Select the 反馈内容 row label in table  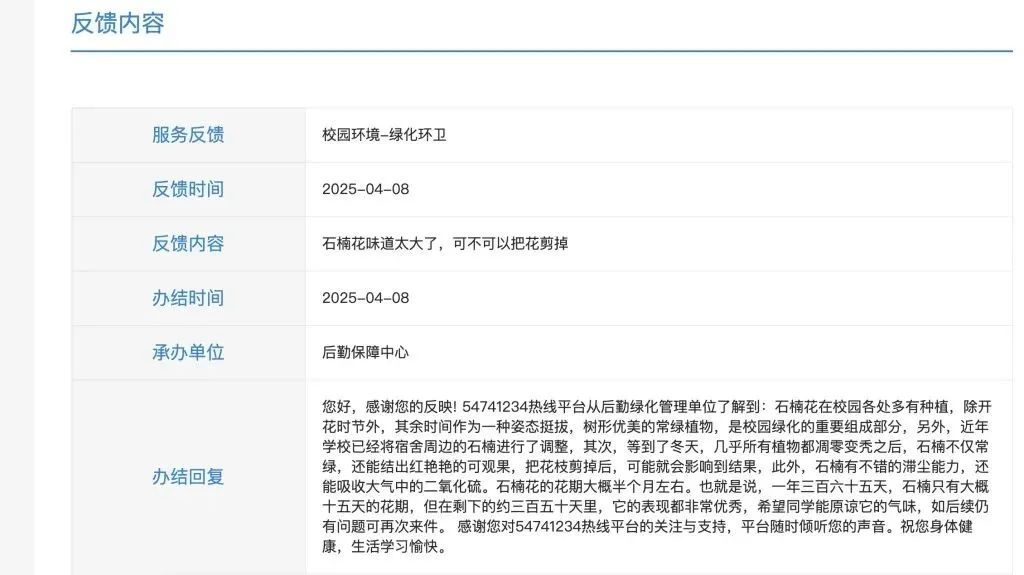click(188, 243)
